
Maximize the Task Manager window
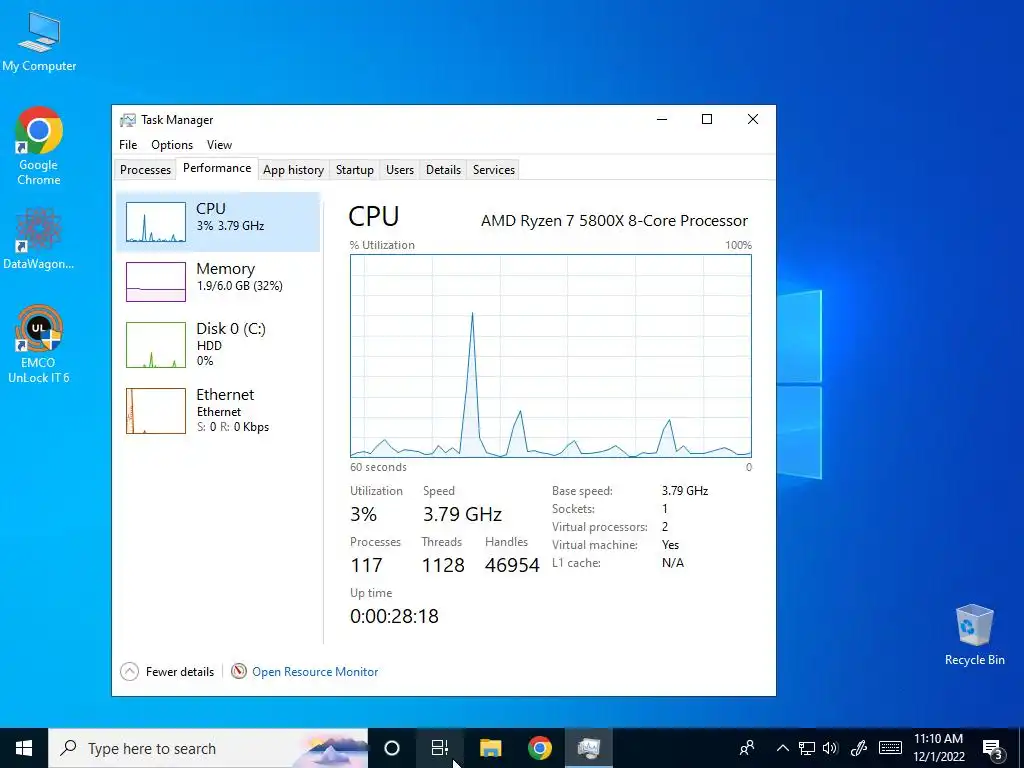click(x=707, y=119)
